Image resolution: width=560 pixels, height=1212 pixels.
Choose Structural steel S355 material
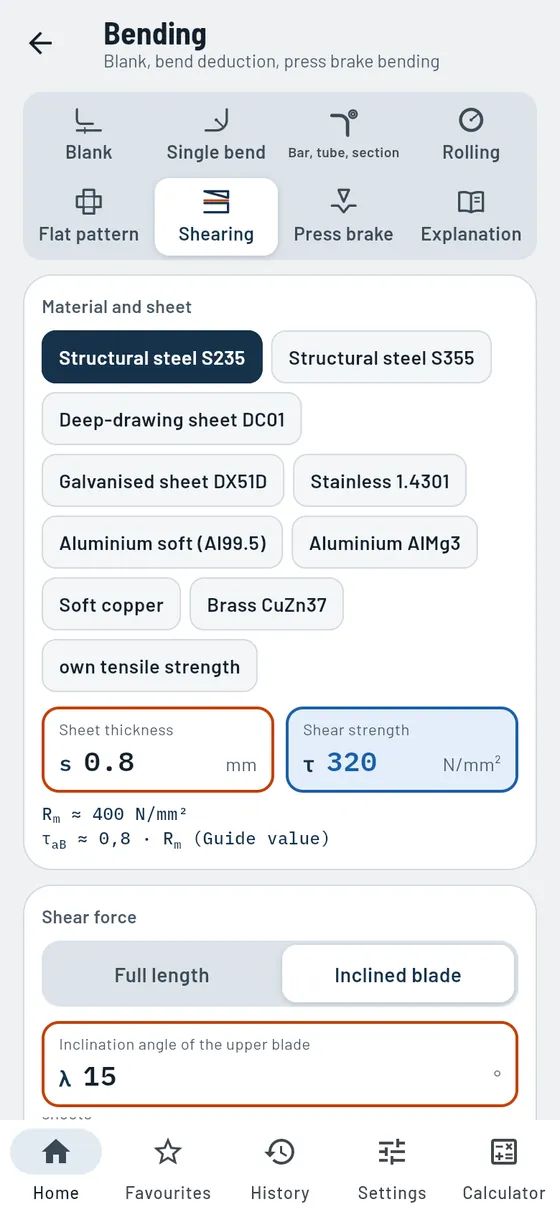pyautogui.click(x=381, y=357)
